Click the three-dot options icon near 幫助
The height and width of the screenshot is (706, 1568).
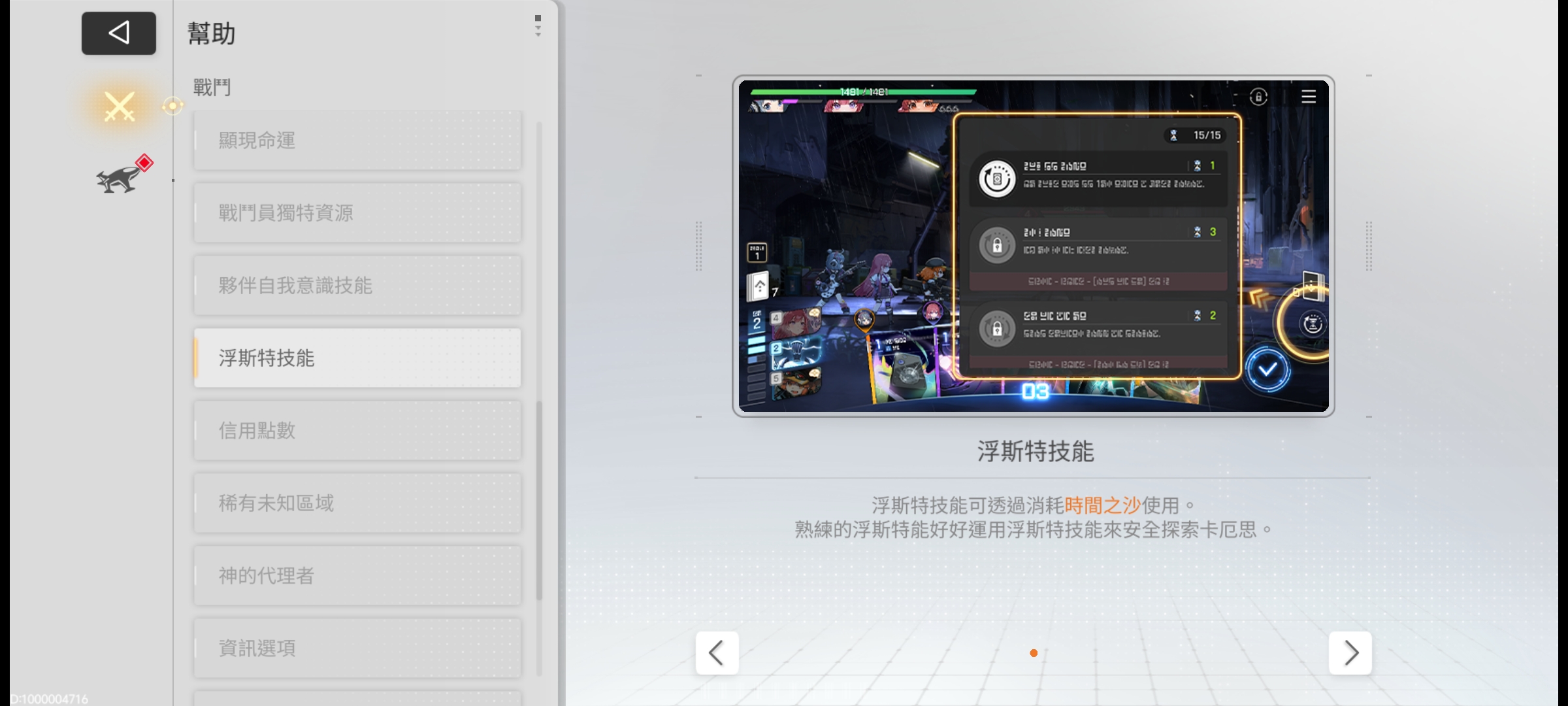coord(538,26)
